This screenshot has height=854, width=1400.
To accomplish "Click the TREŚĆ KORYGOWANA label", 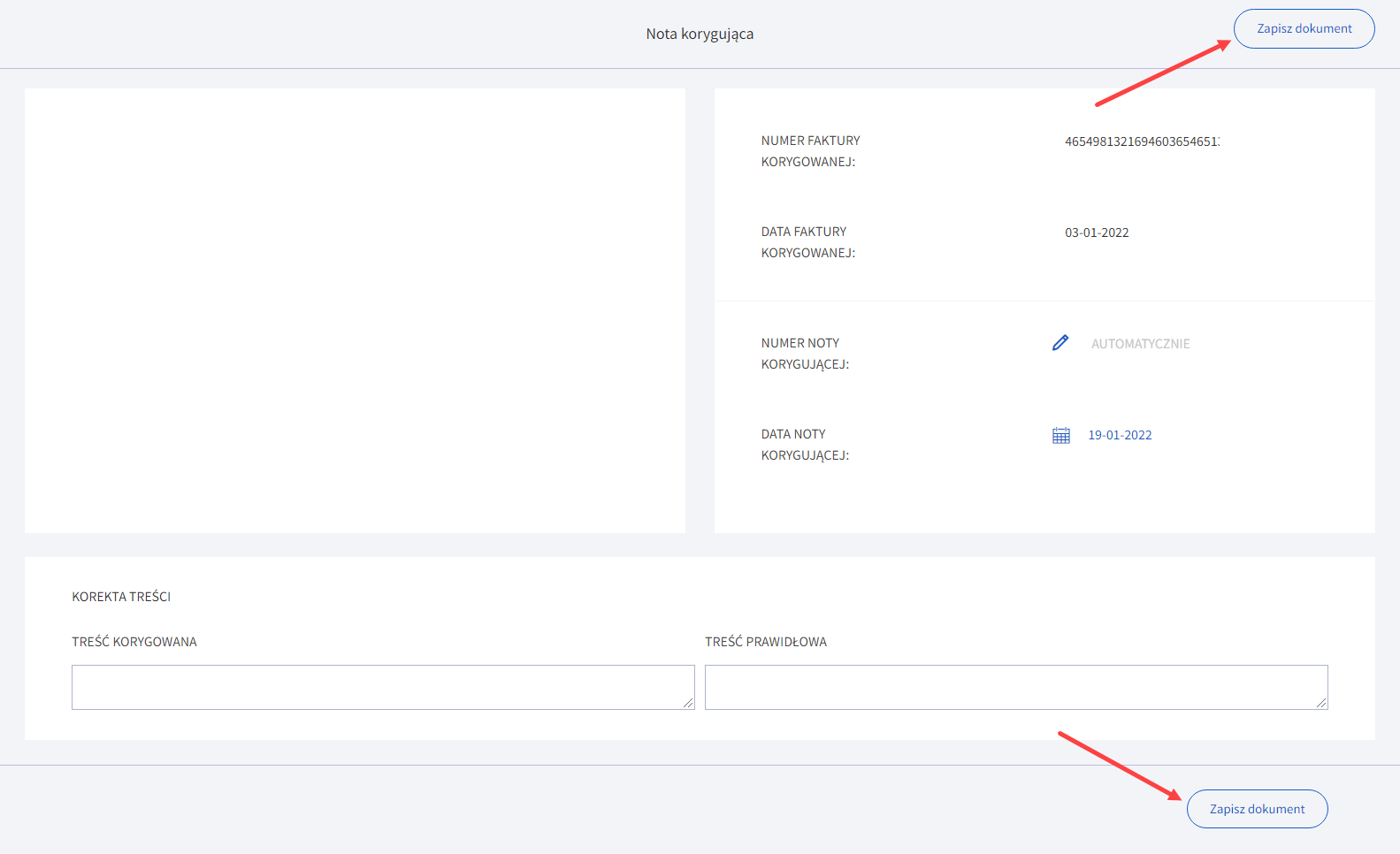I will tap(134, 642).
